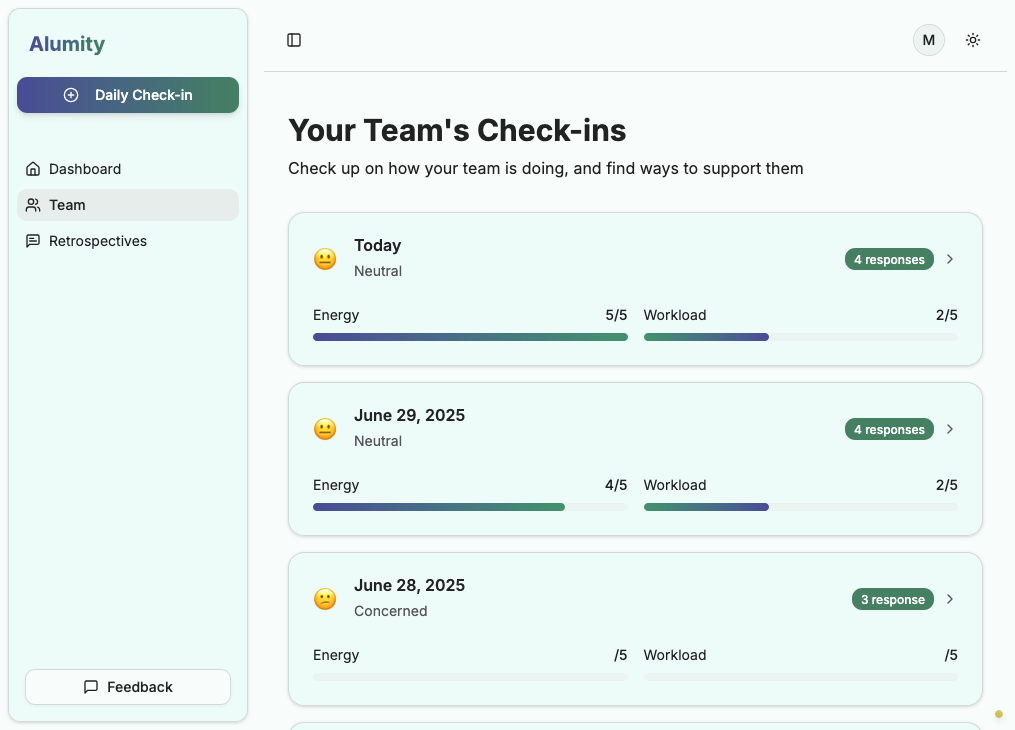This screenshot has height=730, width=1015.
Task: Open the M user avatar menu
Action: tap(928, 40)
